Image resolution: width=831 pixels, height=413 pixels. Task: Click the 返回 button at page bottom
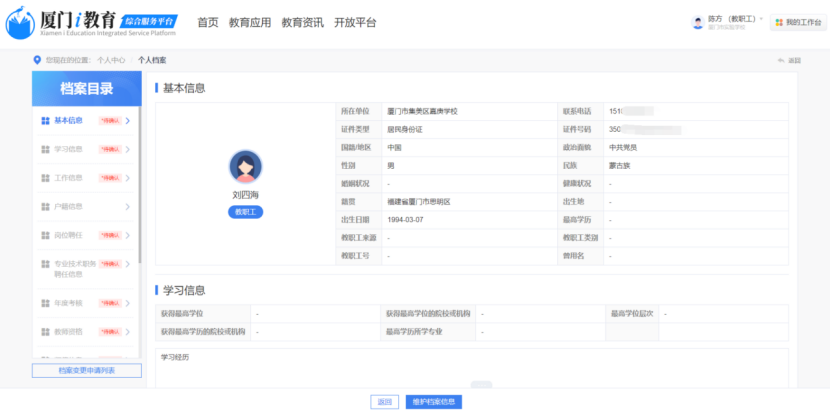(x=384, y=402)
